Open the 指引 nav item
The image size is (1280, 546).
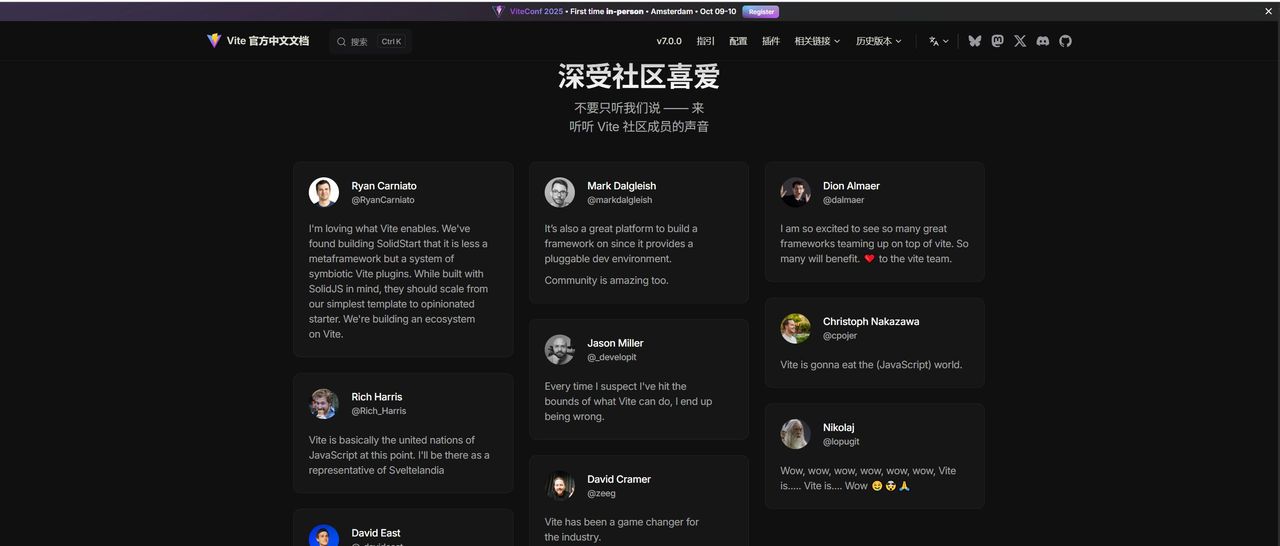[706, 41]
